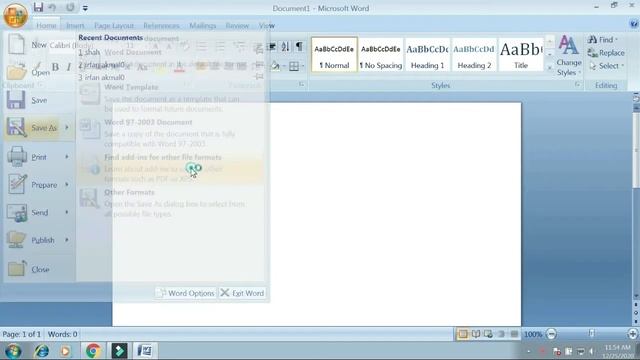Open the Styles pane dialog launcher
The width and height of the screenshot is (640, 360).
[578, 84]
